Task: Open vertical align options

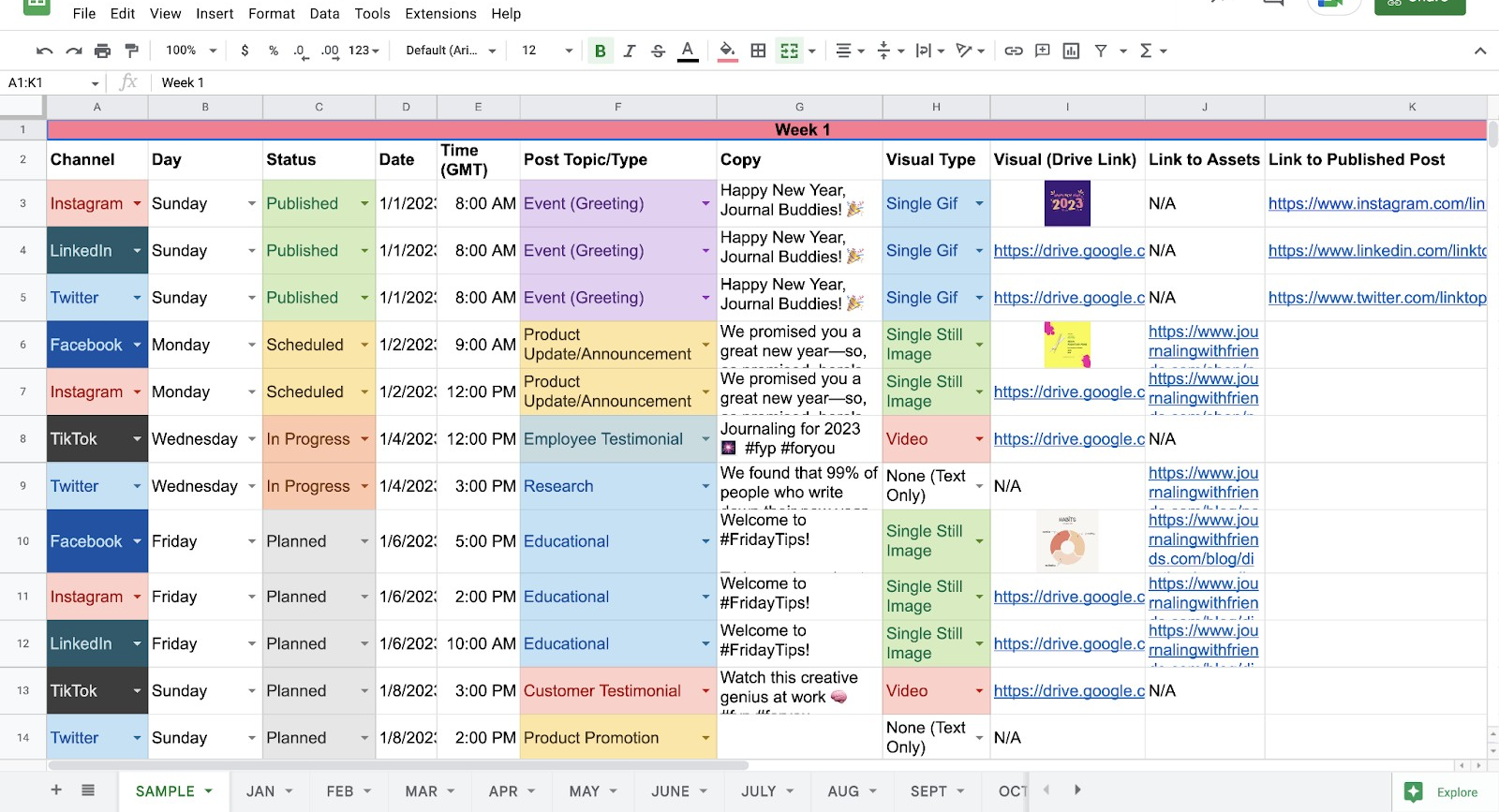Action: pos(890,51)
